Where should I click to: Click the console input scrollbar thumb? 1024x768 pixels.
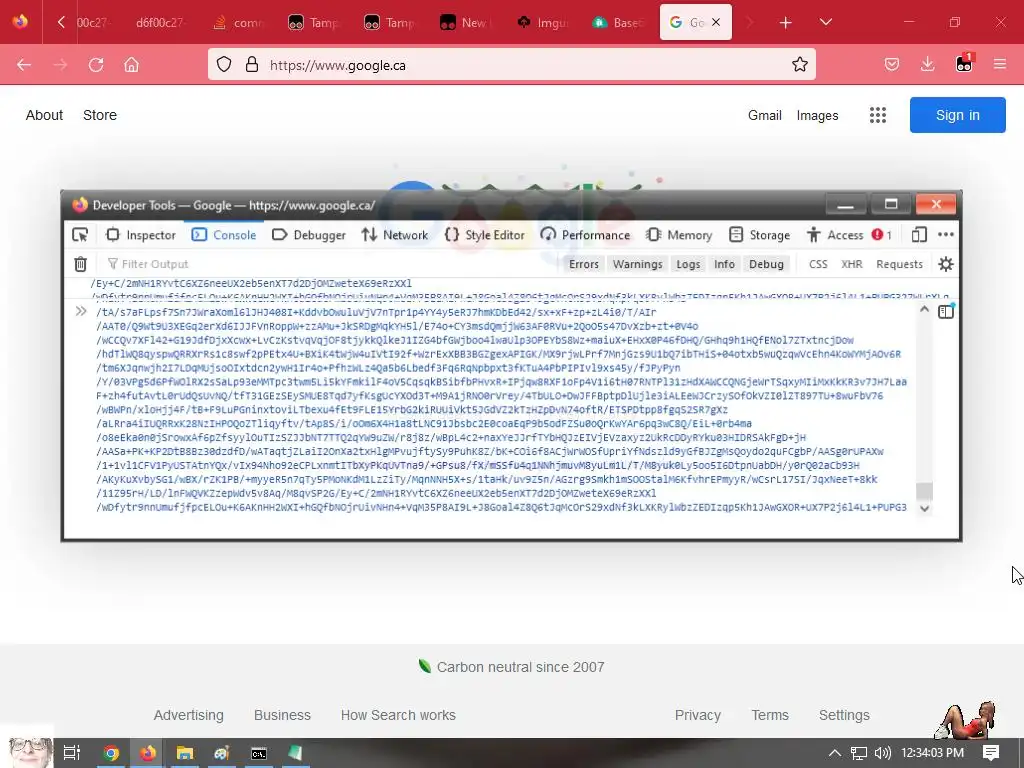coord(924,490)
